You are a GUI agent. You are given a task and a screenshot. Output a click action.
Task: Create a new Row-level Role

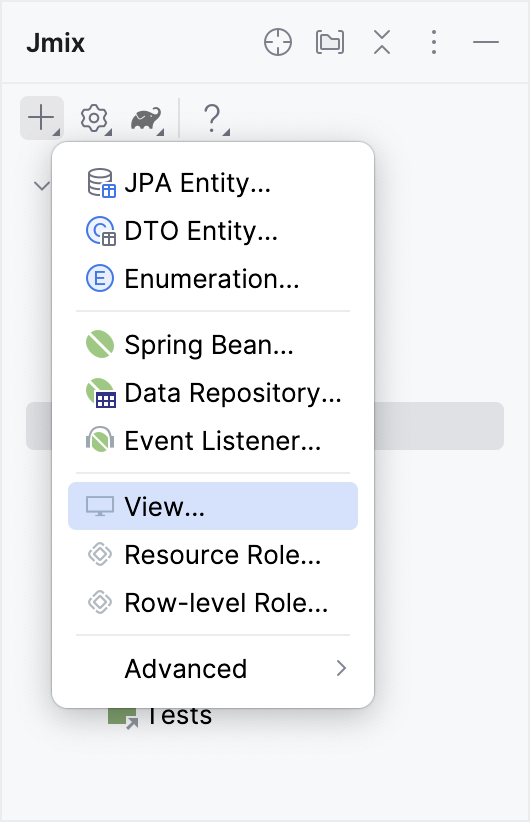coord(213,603)
